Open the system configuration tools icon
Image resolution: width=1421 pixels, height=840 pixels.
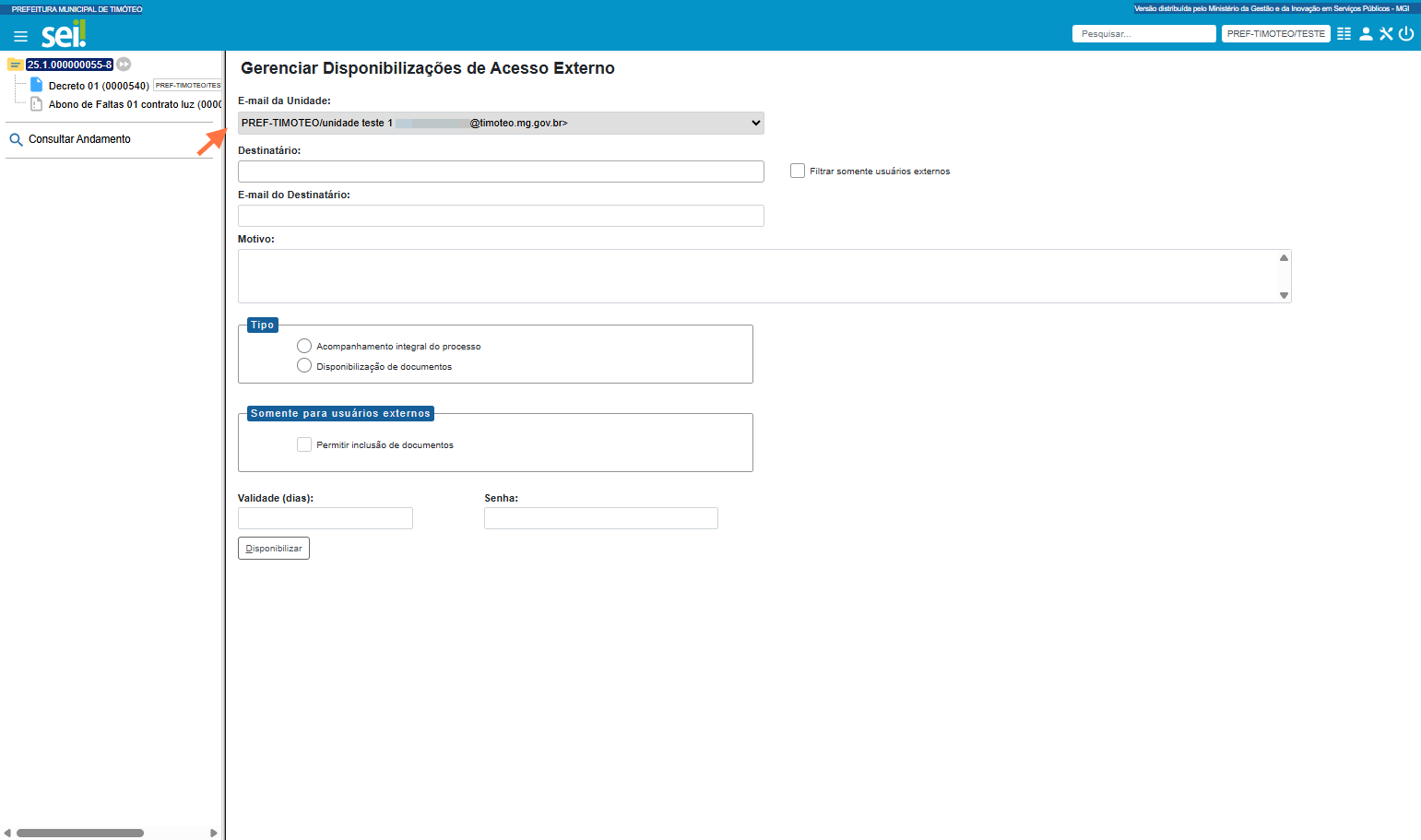1386,33
